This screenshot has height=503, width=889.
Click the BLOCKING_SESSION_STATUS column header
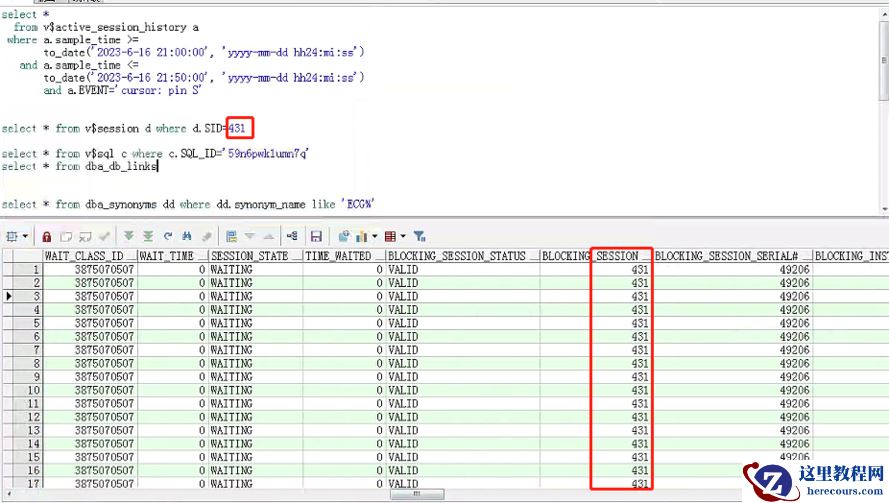pyautogui.click(x=458, y=256)
